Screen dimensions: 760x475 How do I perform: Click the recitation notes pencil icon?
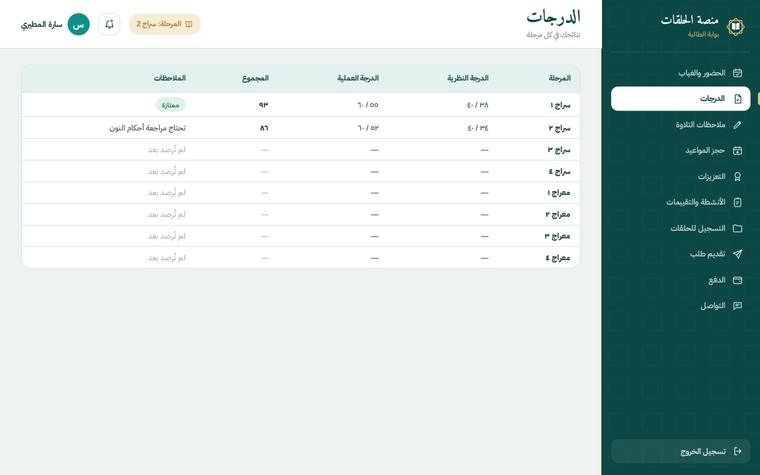pos(737,125)
